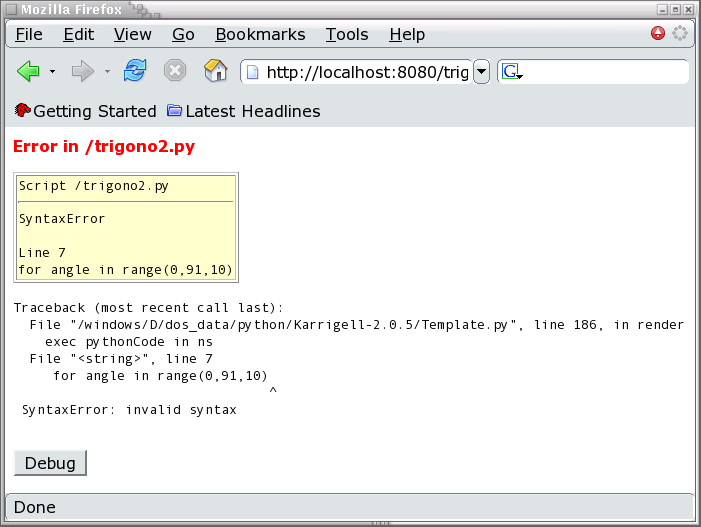Viewport: 701px width, 527px height.
Task: Open the Help menu
Action: click(407, 34)
